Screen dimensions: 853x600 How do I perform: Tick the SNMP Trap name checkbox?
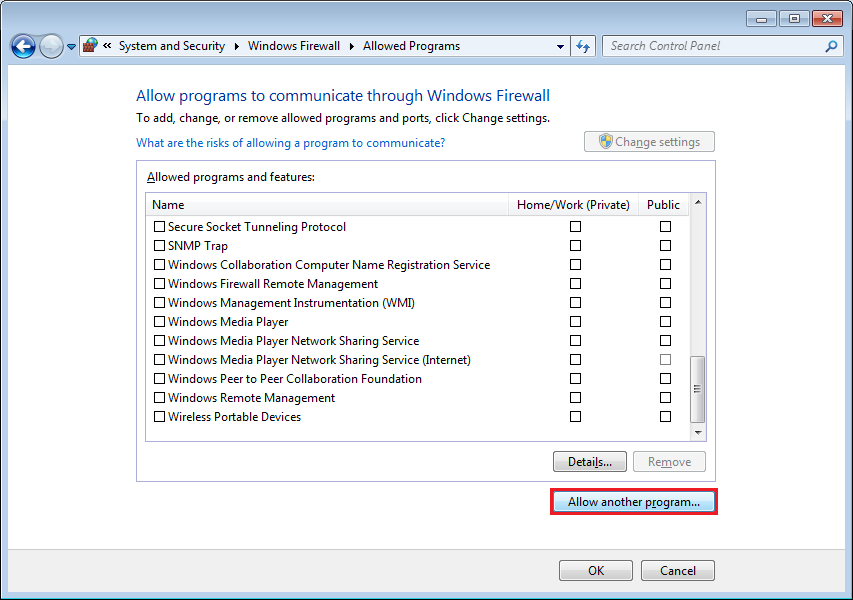click(x=159, y=246)
